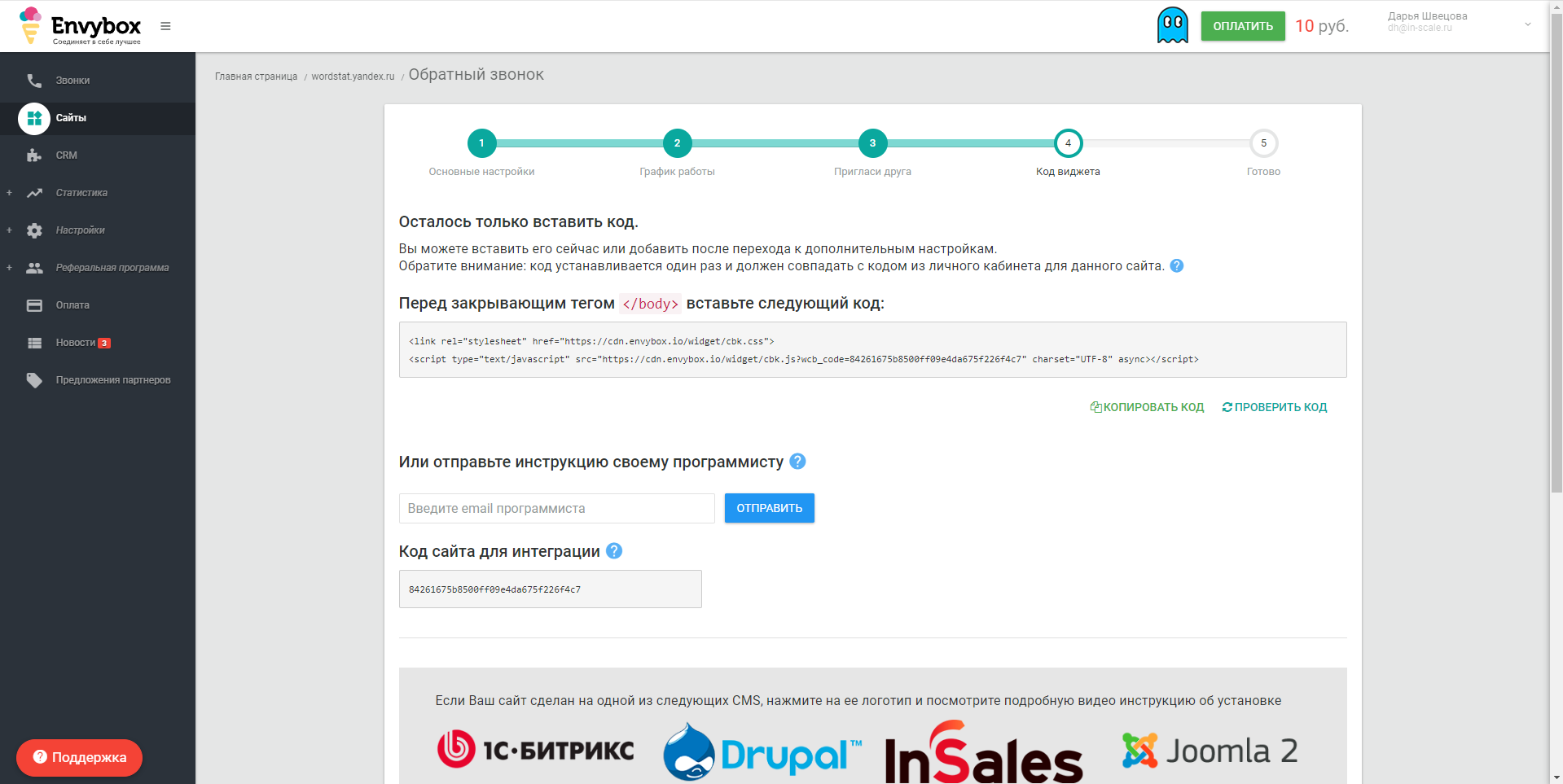Image resolution: width=1563 pixels, height=784 pixels.
Task: Click the green ОПЛАТИТЬ button
Action: pos(1243,26)
